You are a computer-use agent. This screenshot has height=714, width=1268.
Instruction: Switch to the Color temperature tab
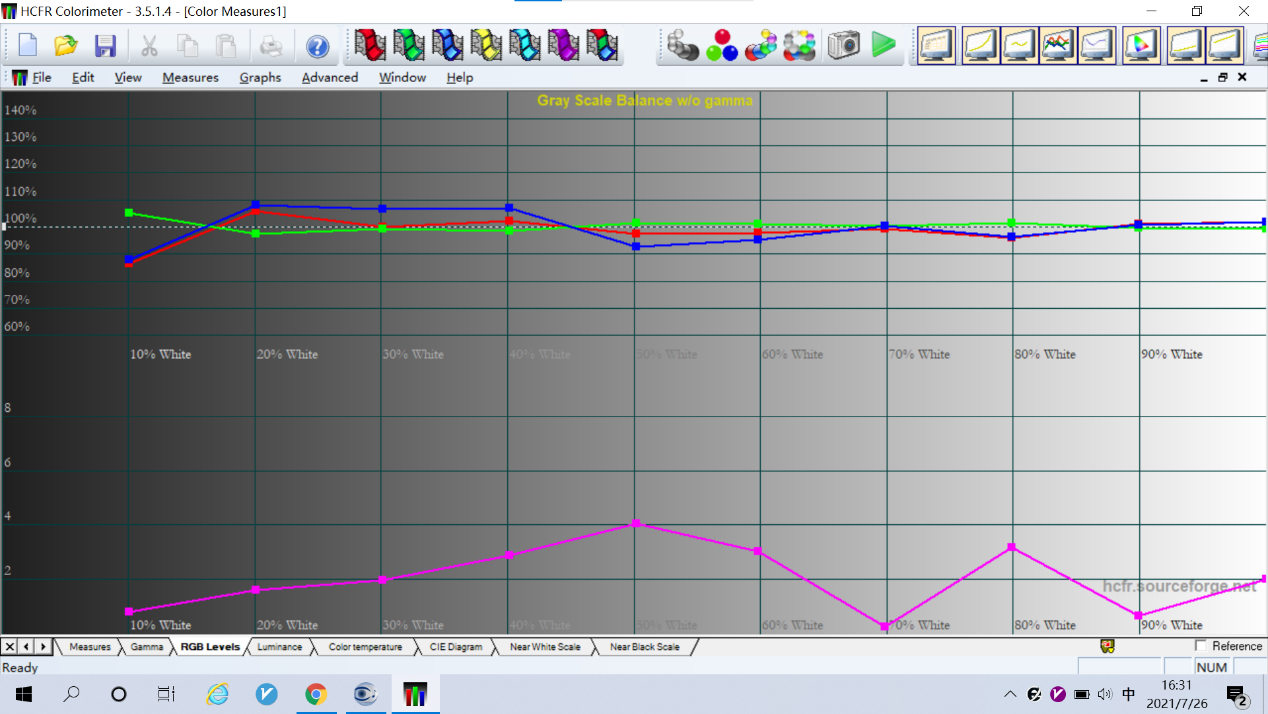click(365, 647)
